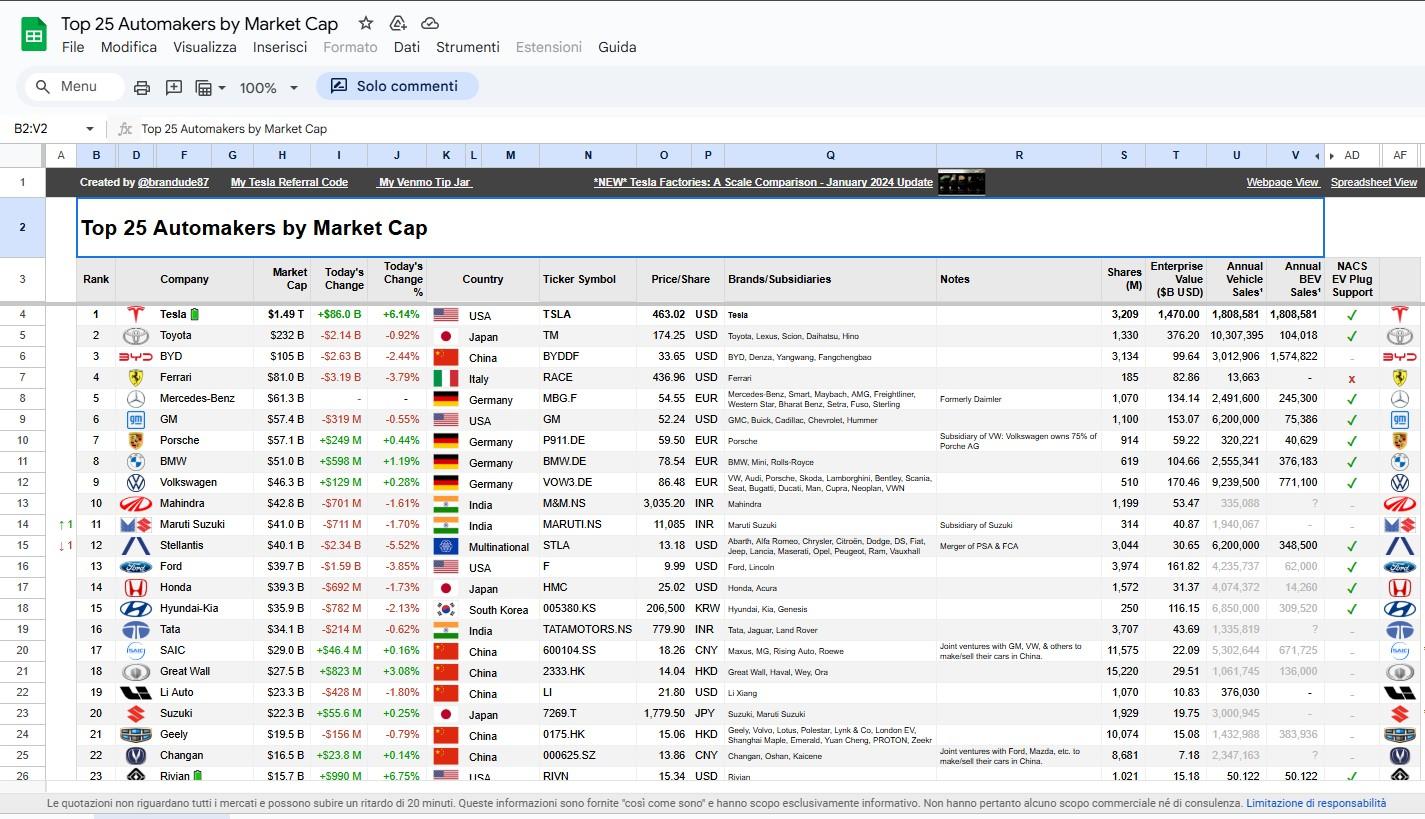Select column Q header
This screenshot has width=1425, height=819.
(830, 155)
